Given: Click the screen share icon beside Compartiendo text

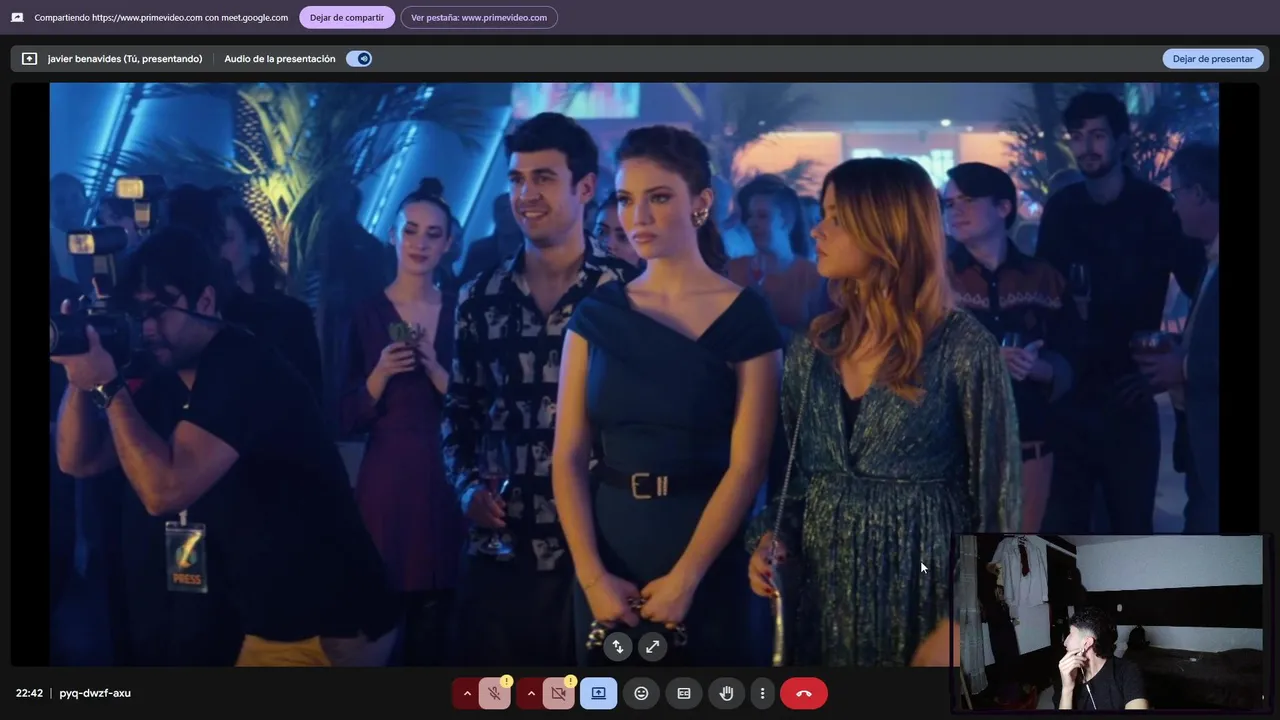Looking at the screenshot, I should [17, 17].
